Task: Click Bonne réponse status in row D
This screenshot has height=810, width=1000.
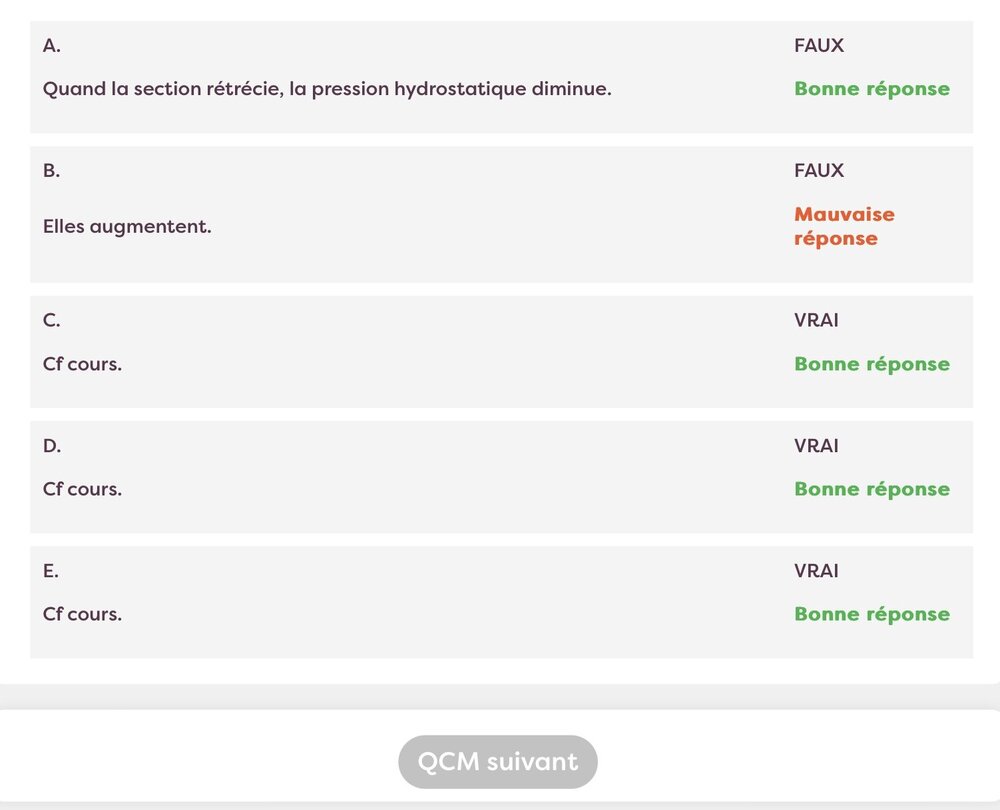Action: click(x=872, y=489)
